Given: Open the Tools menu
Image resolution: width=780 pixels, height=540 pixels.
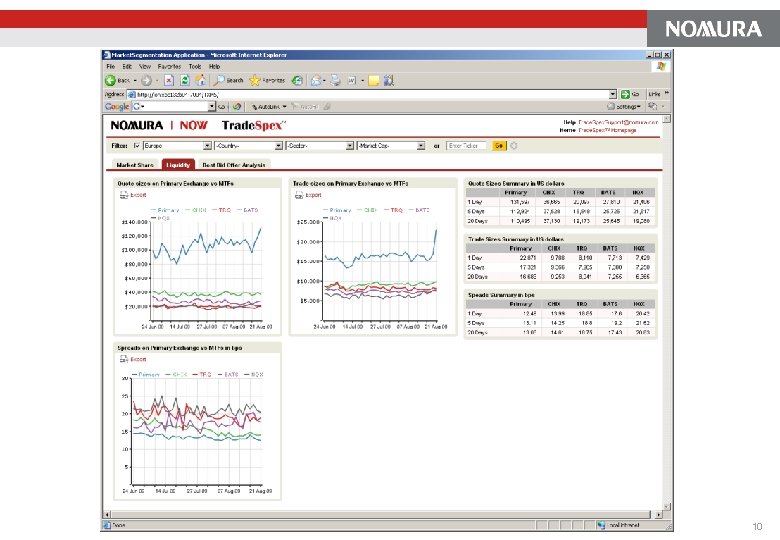Looking at the screenshot, I should click(195, 66).
